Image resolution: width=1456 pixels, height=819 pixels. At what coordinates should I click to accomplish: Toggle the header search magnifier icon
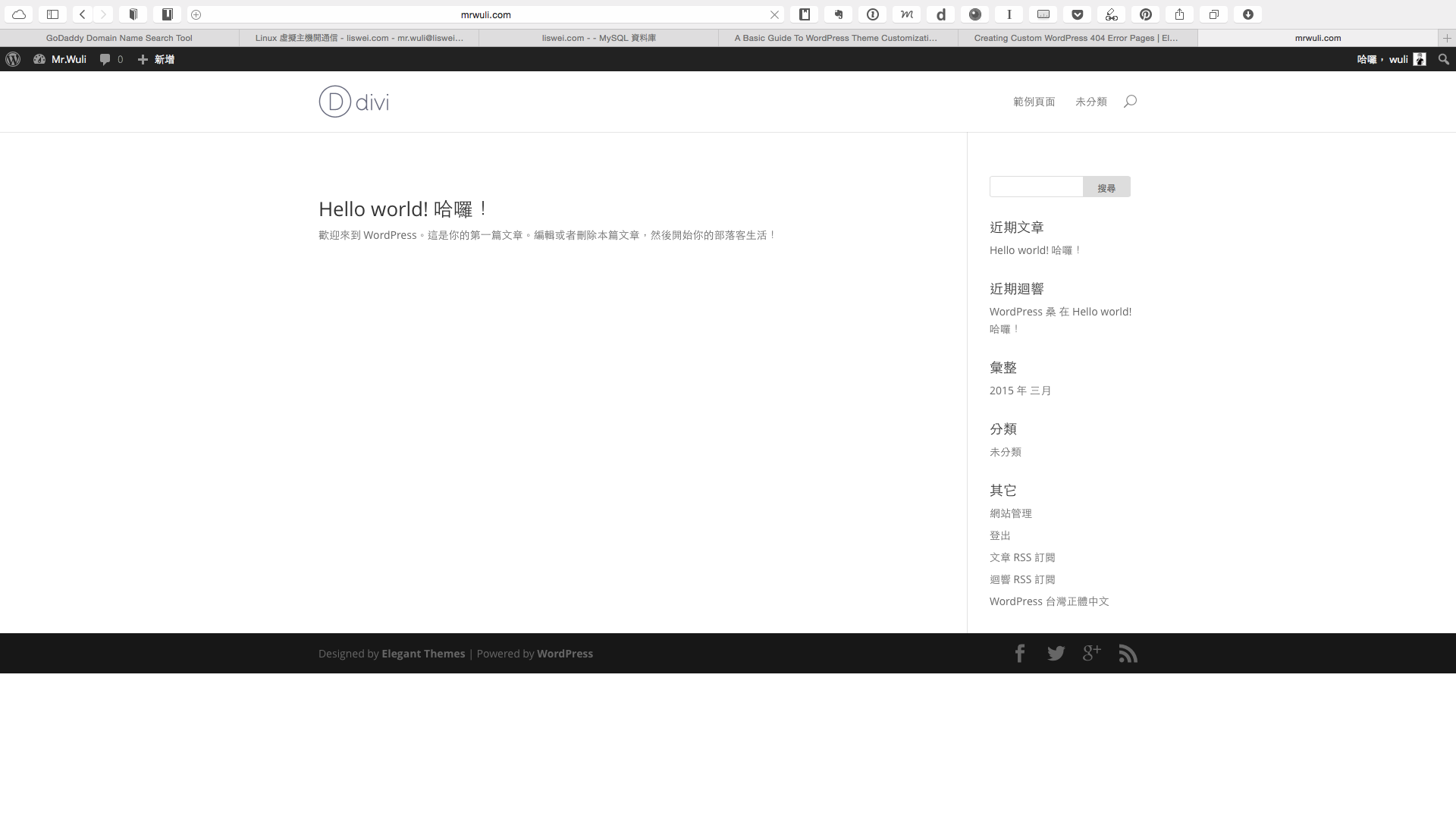coord(1130,101)
